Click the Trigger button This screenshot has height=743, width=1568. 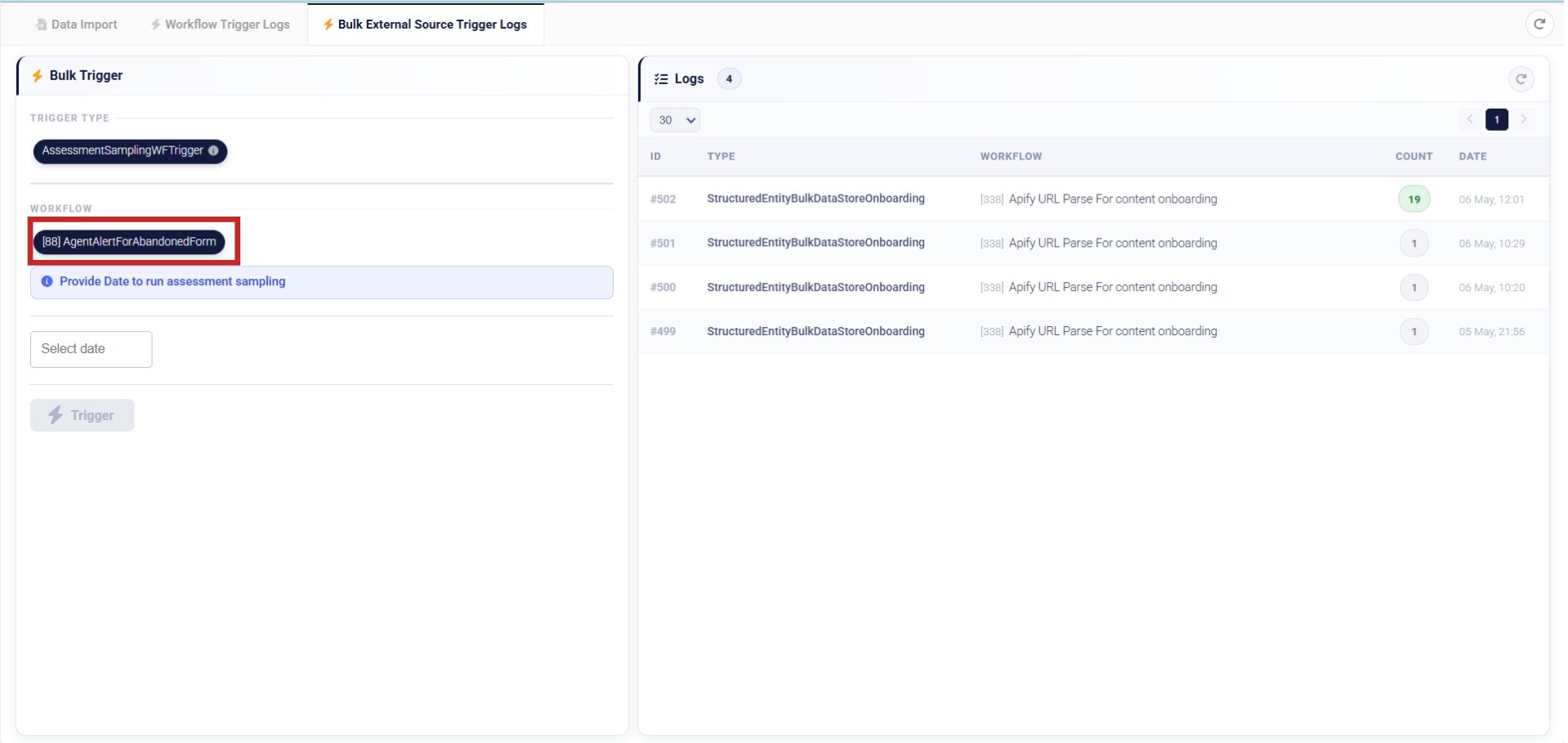point(83,415)
